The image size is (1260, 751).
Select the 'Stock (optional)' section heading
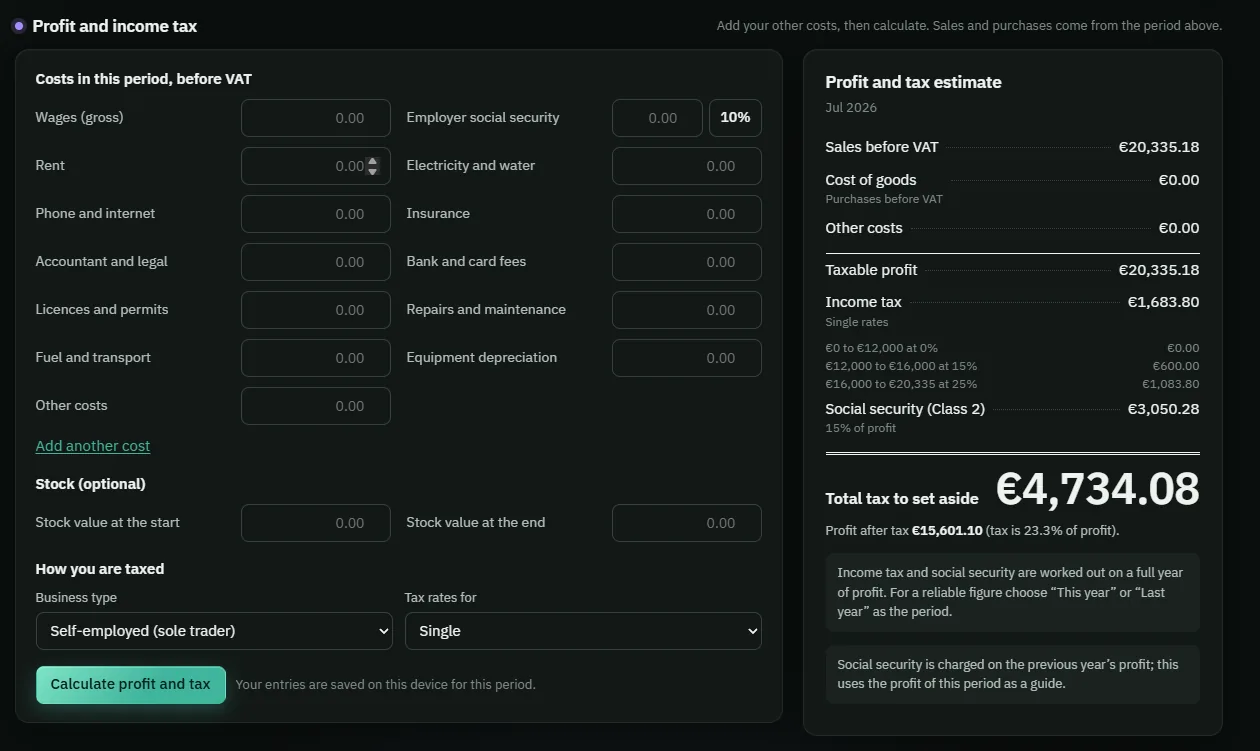pos(91,484)
